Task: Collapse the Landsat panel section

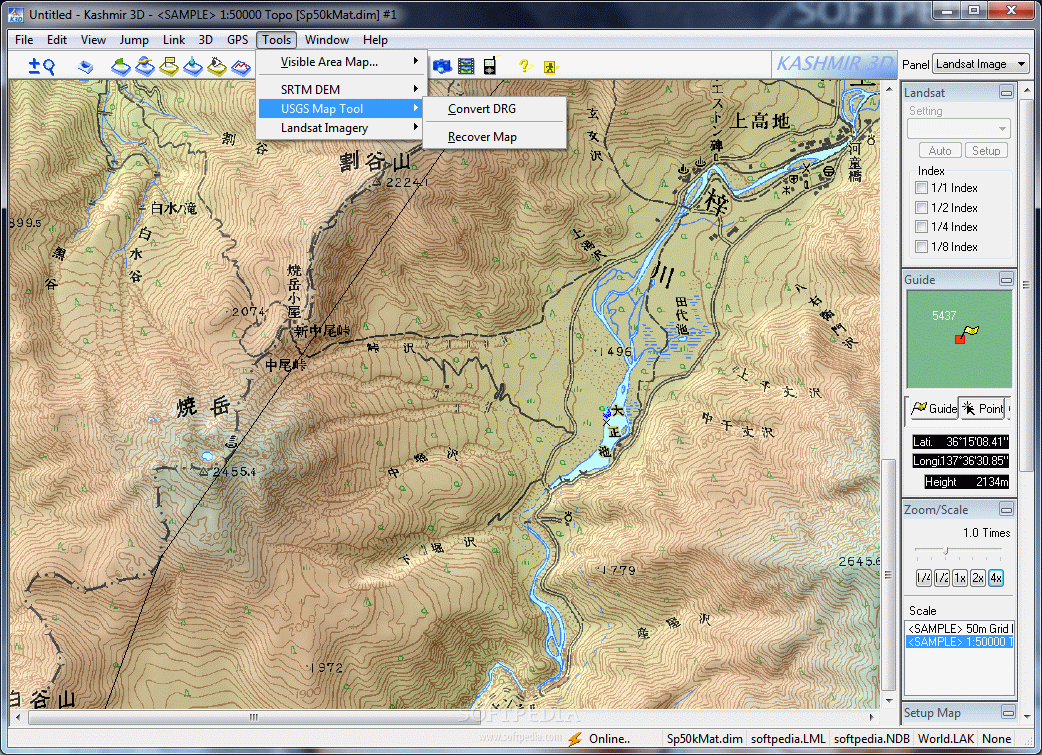Action: [1006, 92]
